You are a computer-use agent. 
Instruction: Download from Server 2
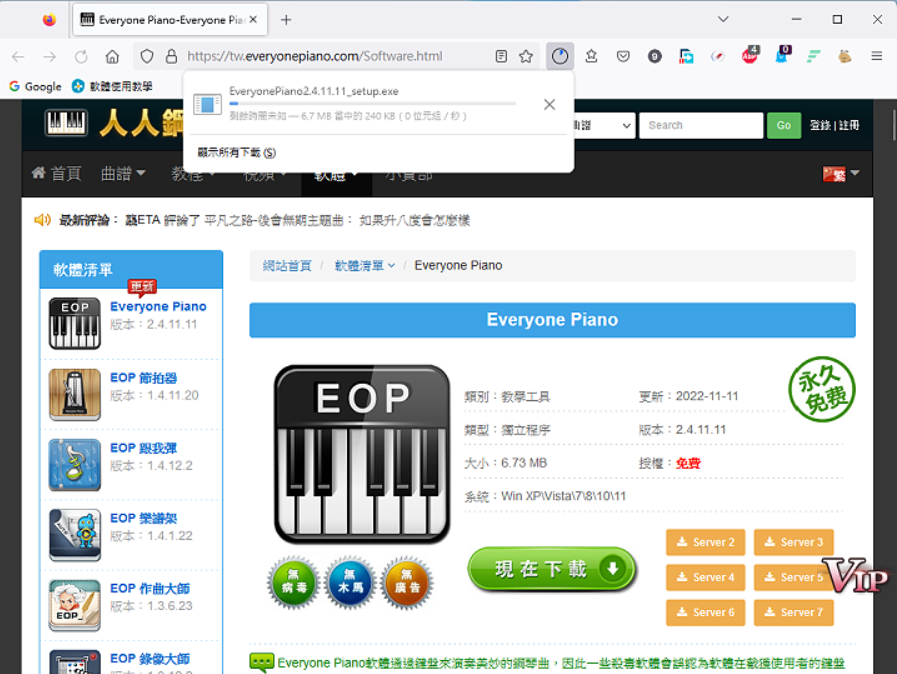(705, 542)
